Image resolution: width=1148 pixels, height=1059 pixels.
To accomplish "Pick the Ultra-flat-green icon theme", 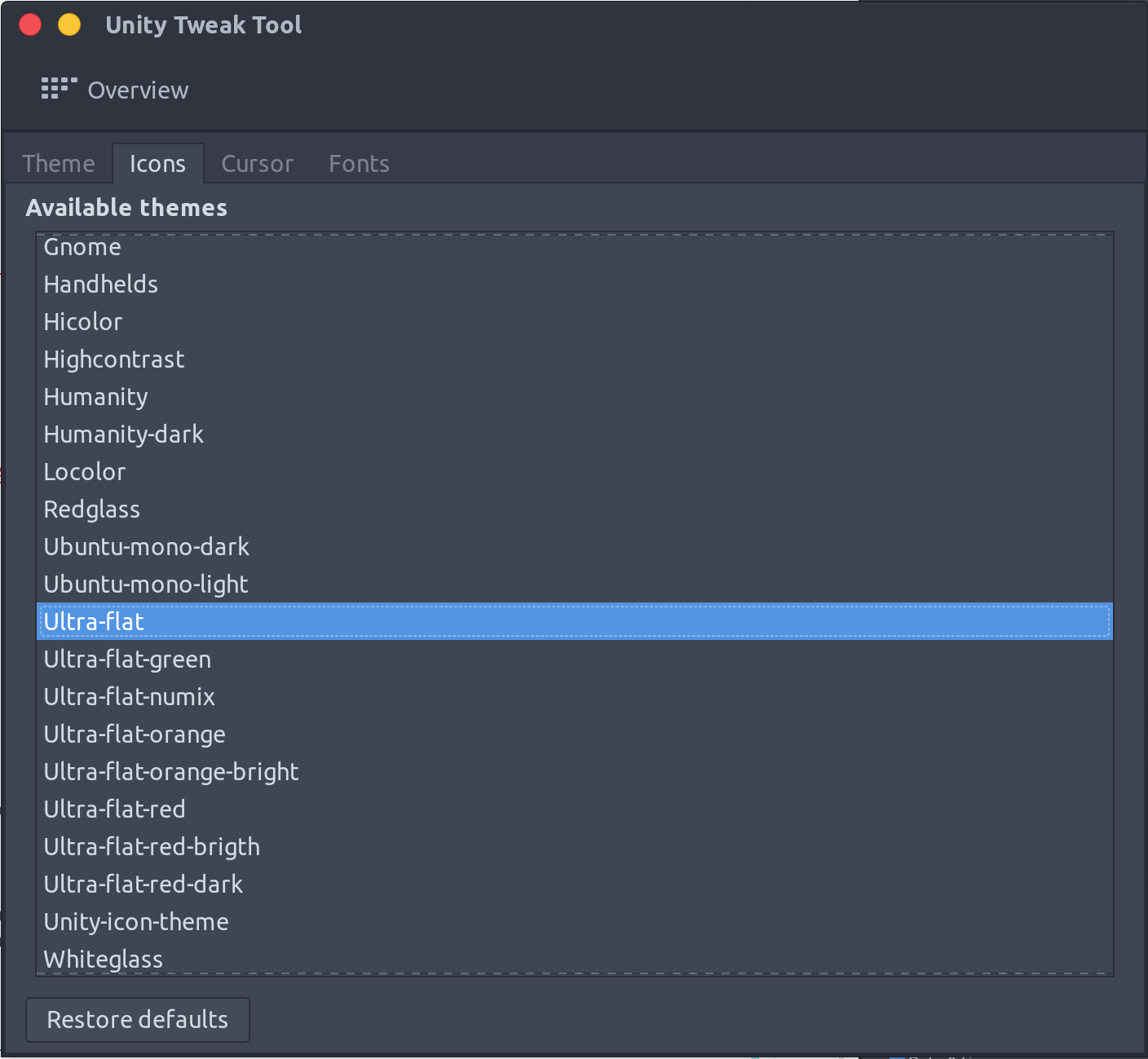I will point(575,660).
